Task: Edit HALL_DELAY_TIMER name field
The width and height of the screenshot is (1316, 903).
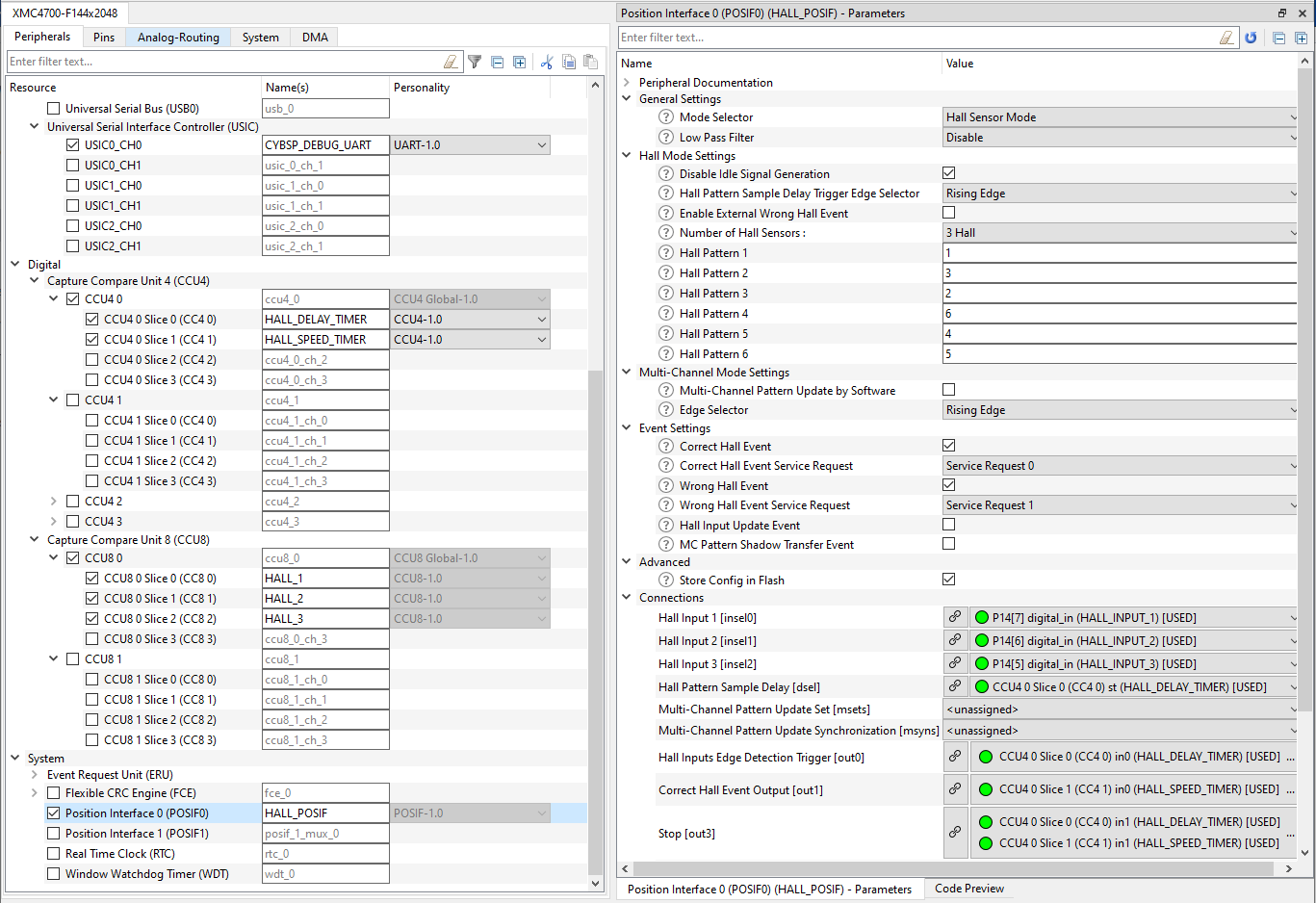Action: [x=325, y=320]
